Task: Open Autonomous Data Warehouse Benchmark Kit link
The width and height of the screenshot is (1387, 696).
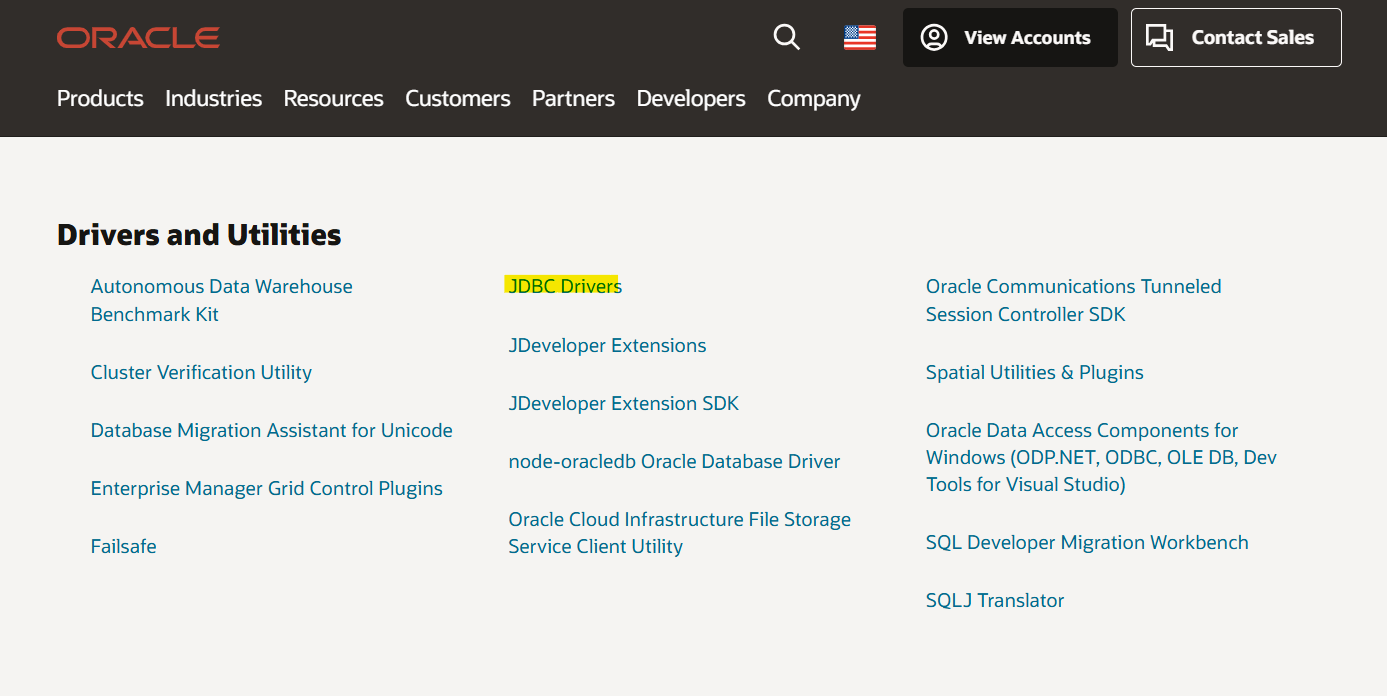Action: click(221, 300)
